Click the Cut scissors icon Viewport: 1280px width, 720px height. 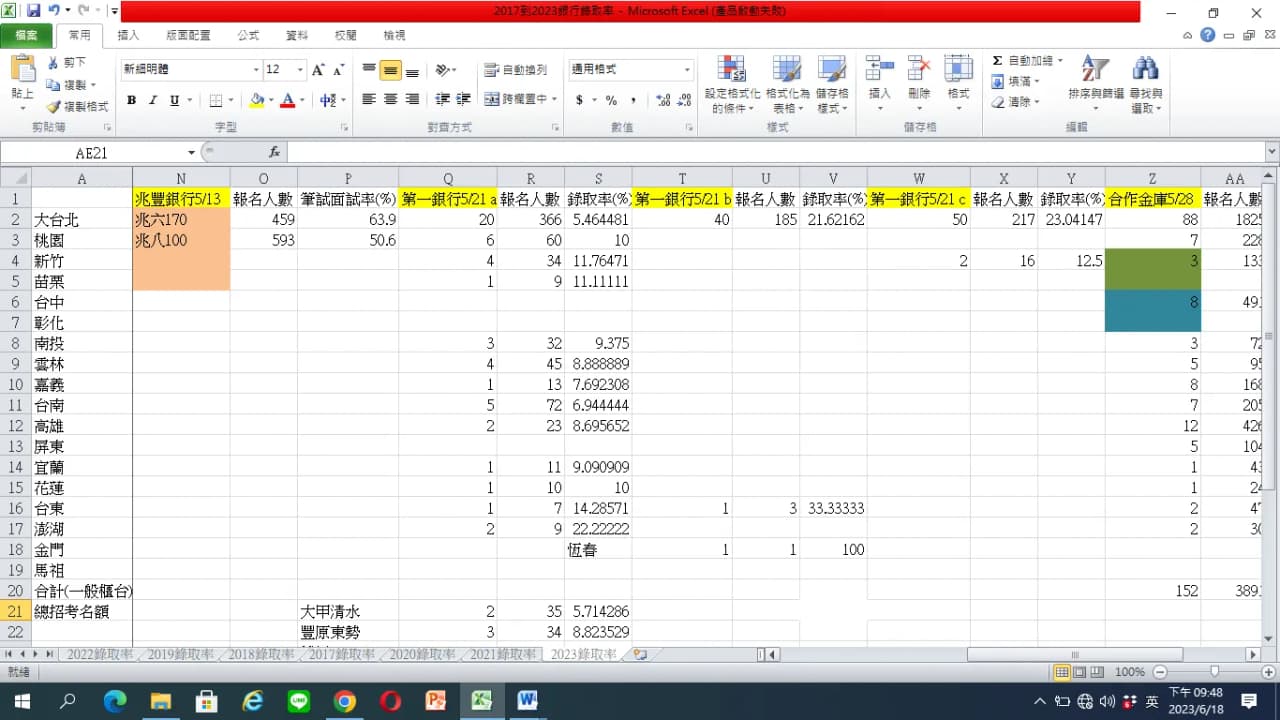(x=53, y=63)
